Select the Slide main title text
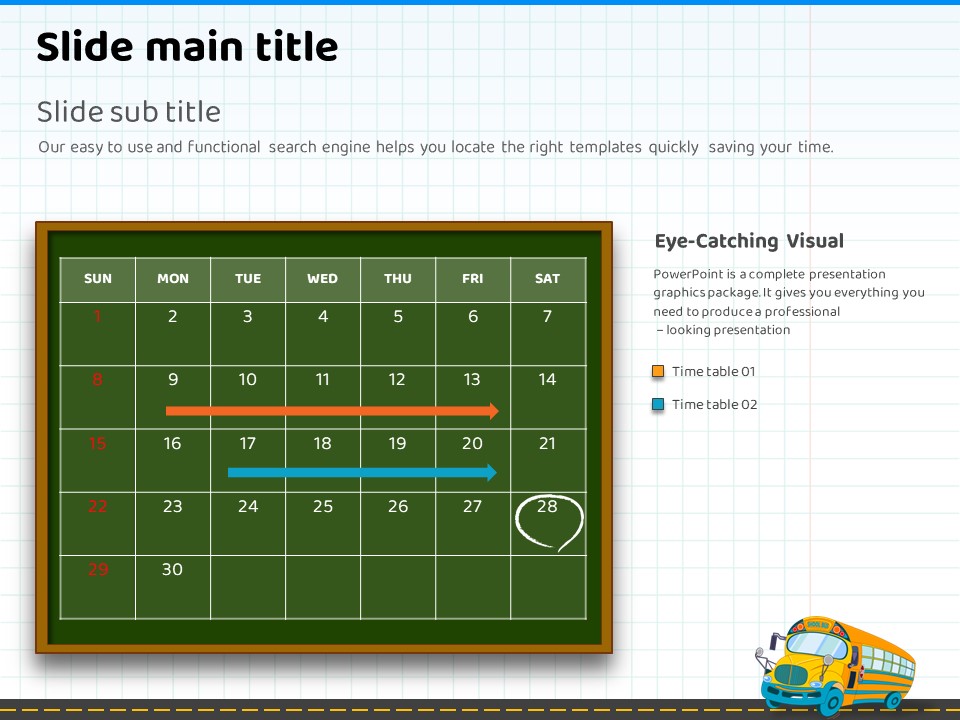The width and height of the screenshot is (960, 720). (x=187, y=47)
